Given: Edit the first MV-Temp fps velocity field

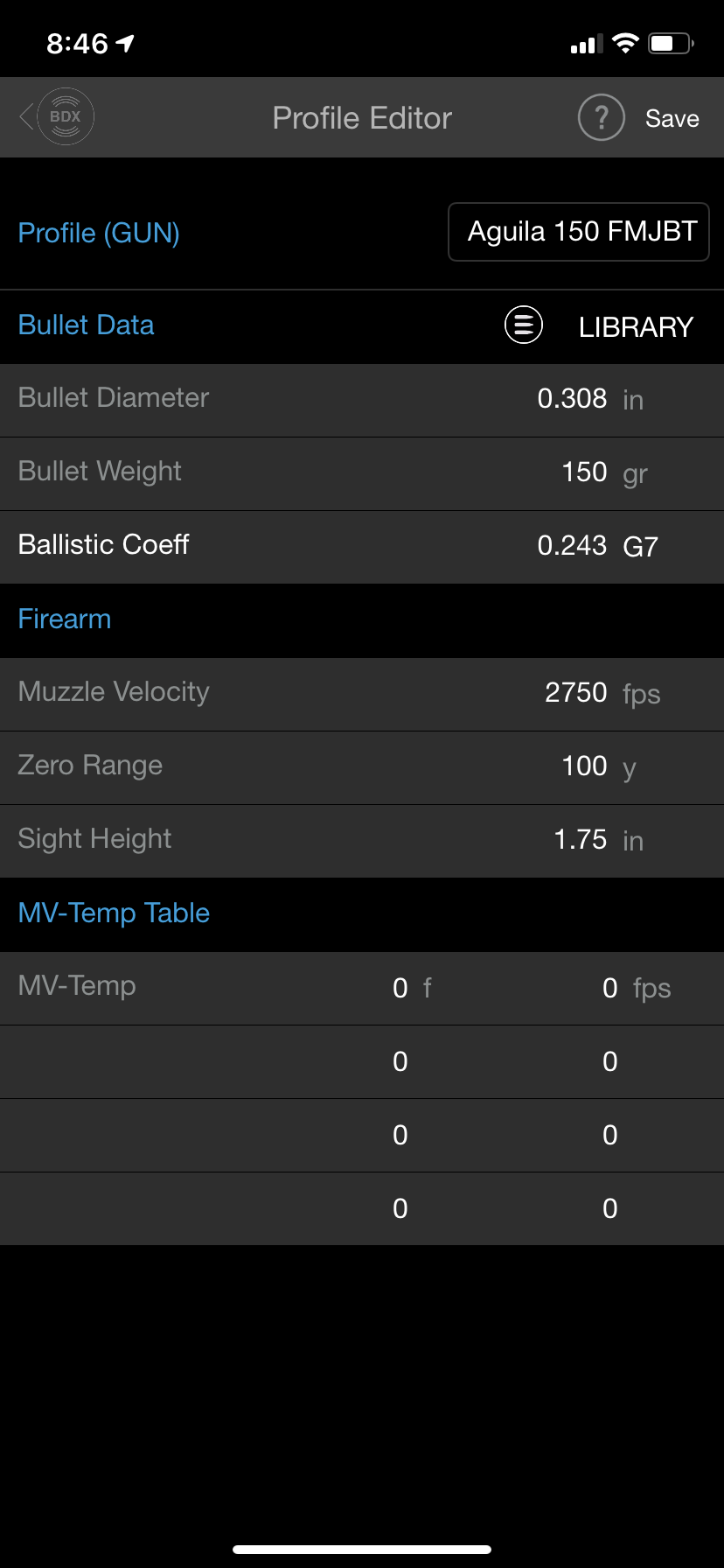Looking at the screenshot, I should pyautogui.click(x=610, y=988).
